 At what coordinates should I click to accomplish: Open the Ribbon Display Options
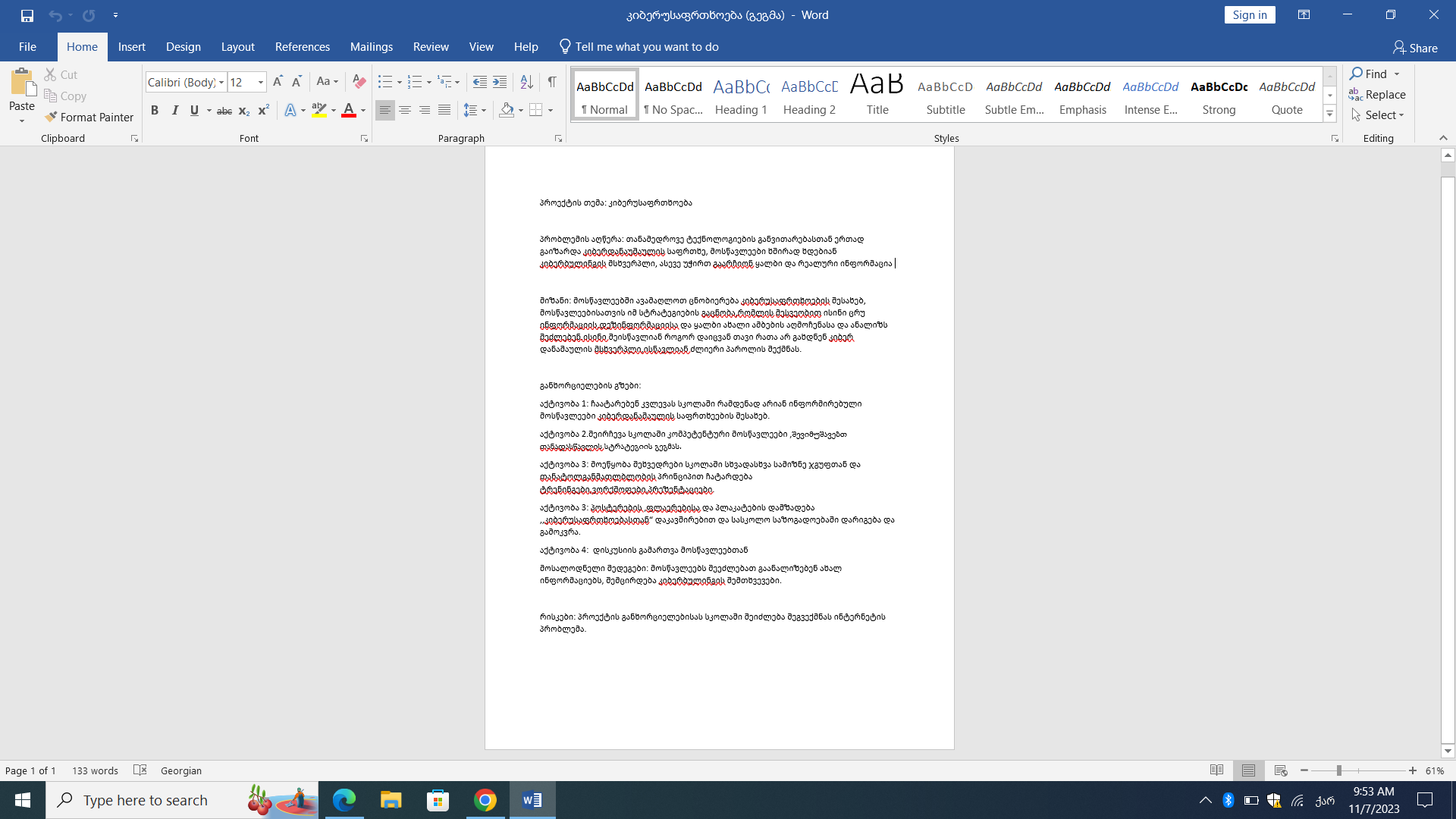click(1304, 15)
